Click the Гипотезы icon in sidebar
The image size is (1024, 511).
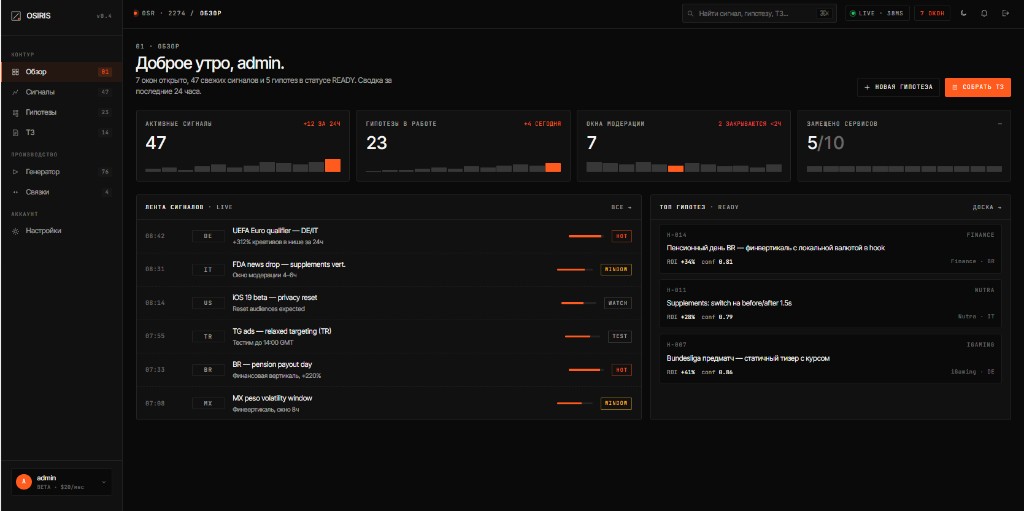(16, 112)
